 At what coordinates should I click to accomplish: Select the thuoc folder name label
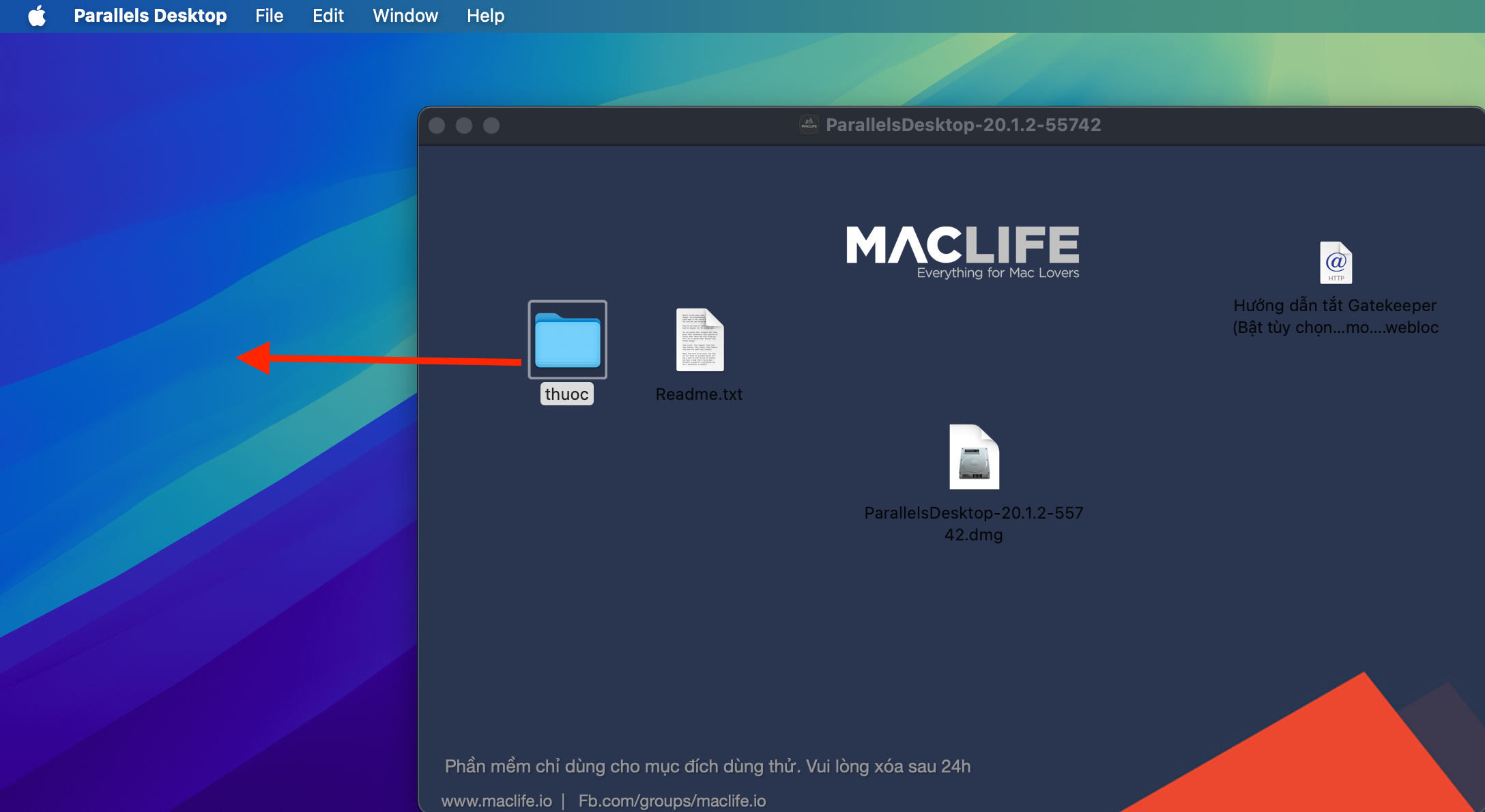[x=566, y=393]
